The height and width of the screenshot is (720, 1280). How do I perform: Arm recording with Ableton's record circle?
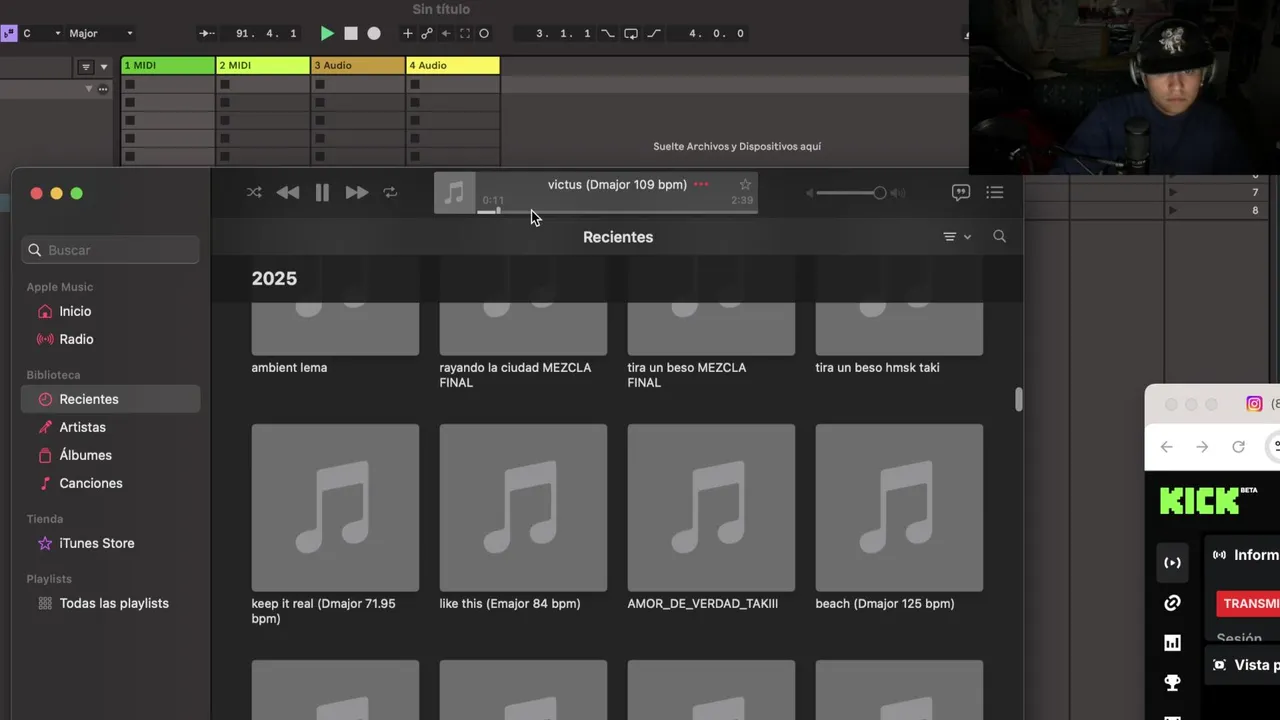pyautogui.click(x=374, y=33)
